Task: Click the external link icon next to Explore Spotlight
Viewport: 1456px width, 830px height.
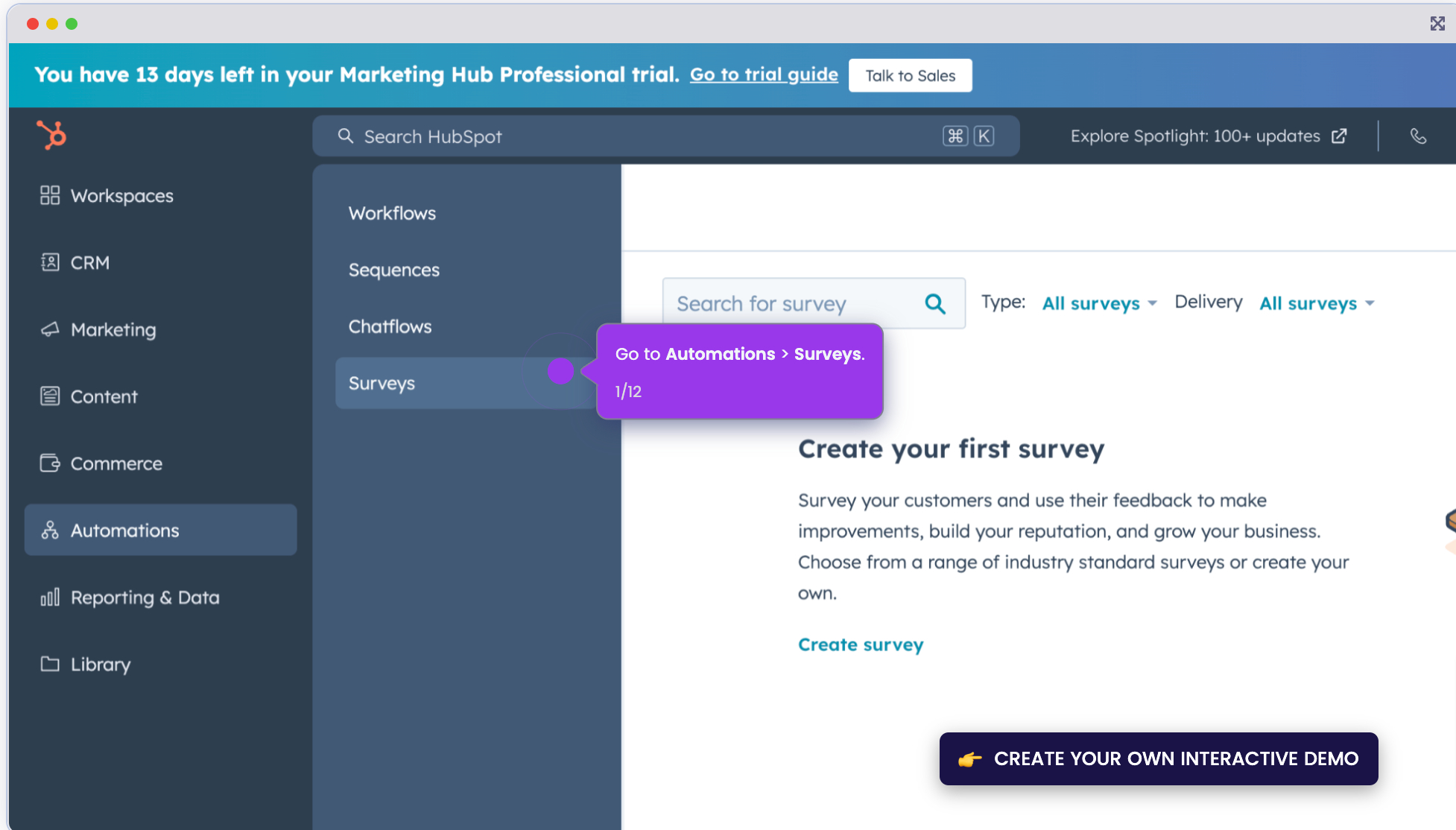Action: [x=1339, y=136]
